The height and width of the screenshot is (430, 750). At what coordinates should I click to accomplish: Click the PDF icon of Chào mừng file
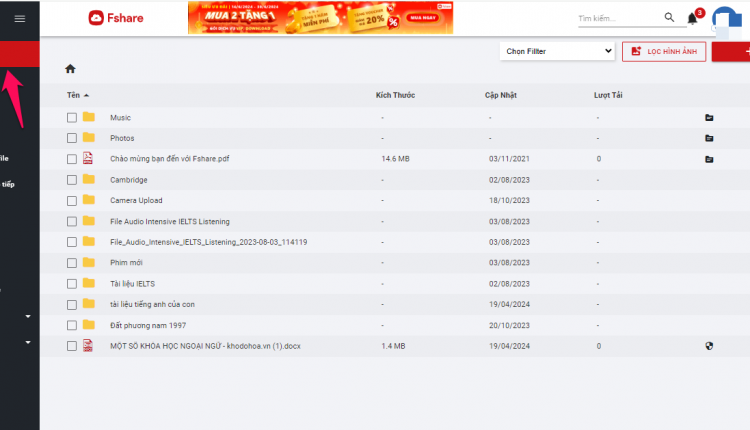(x=88, y=158)
